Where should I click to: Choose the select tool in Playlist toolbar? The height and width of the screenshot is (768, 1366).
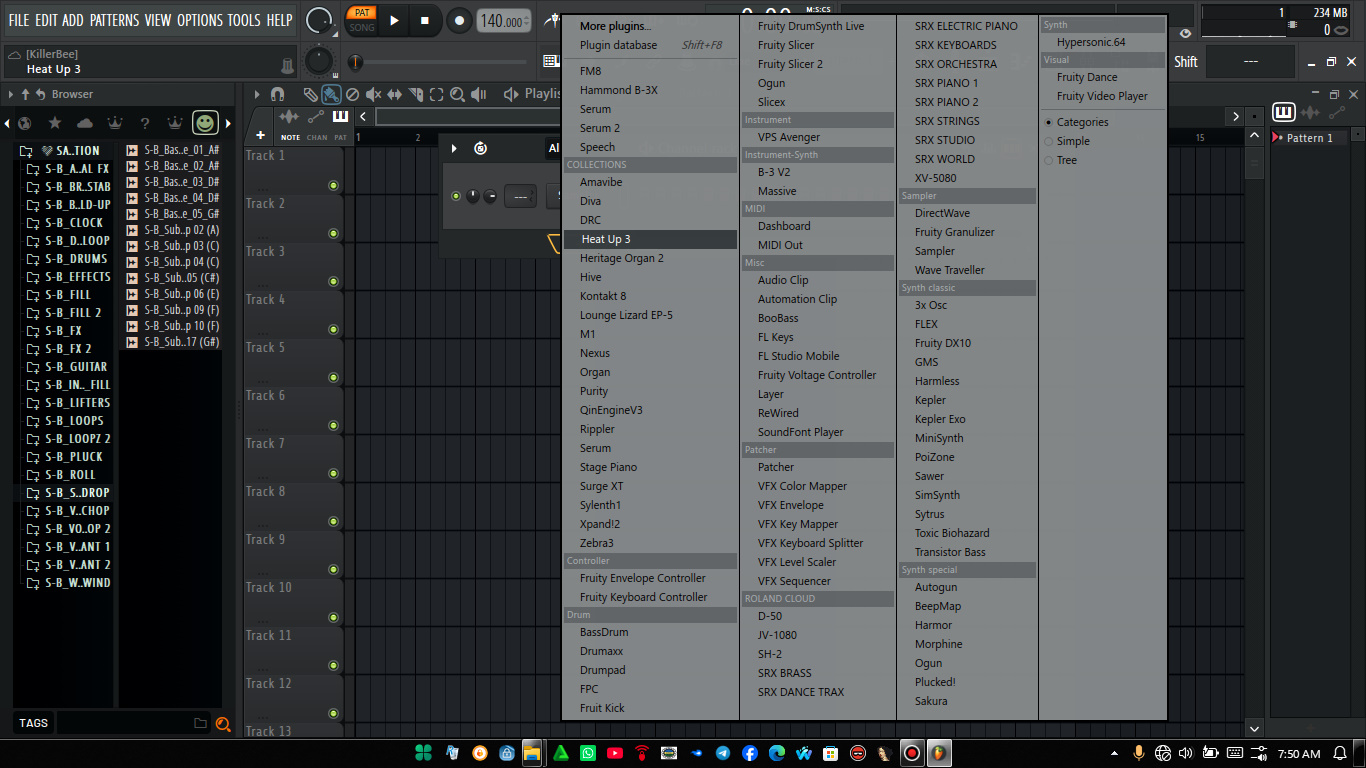coord(436,94)
